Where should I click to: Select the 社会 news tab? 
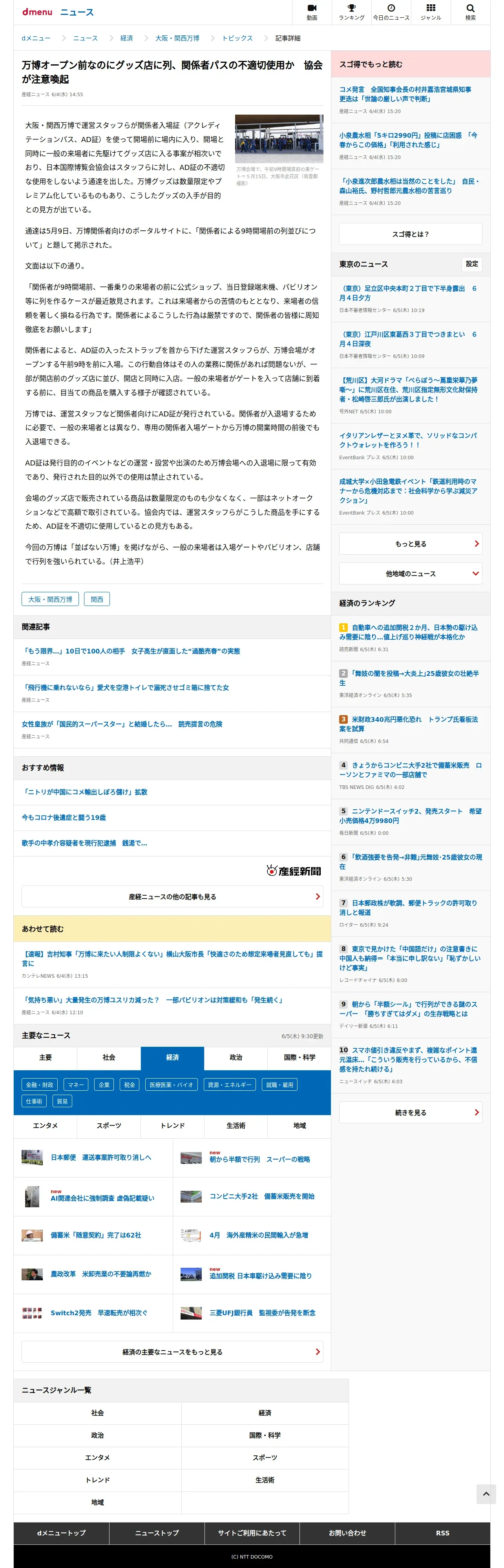109,1058
